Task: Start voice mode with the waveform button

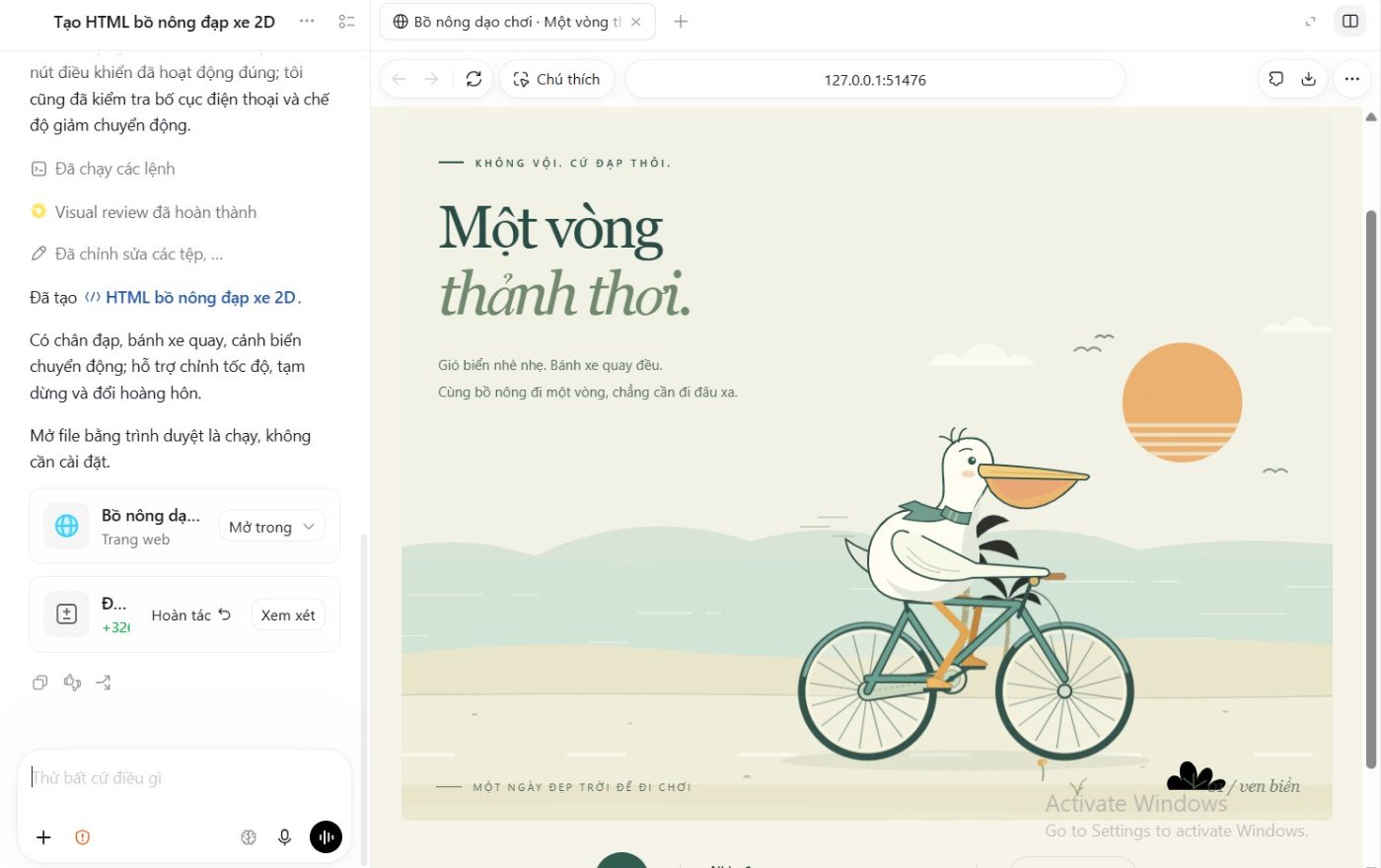Action: click(326, 836)
